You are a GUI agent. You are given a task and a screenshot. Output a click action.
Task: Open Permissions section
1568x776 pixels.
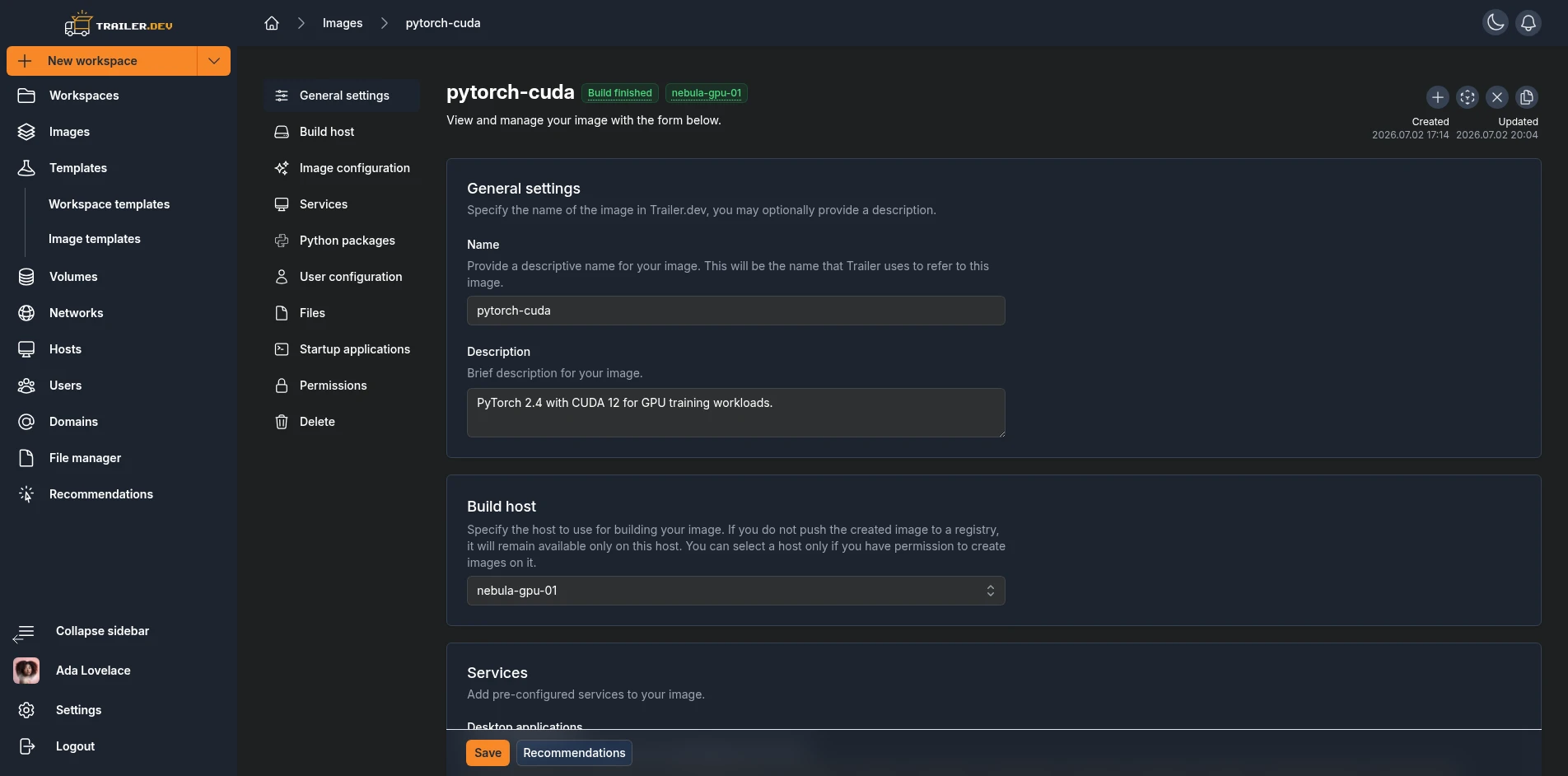coord(343,386)
